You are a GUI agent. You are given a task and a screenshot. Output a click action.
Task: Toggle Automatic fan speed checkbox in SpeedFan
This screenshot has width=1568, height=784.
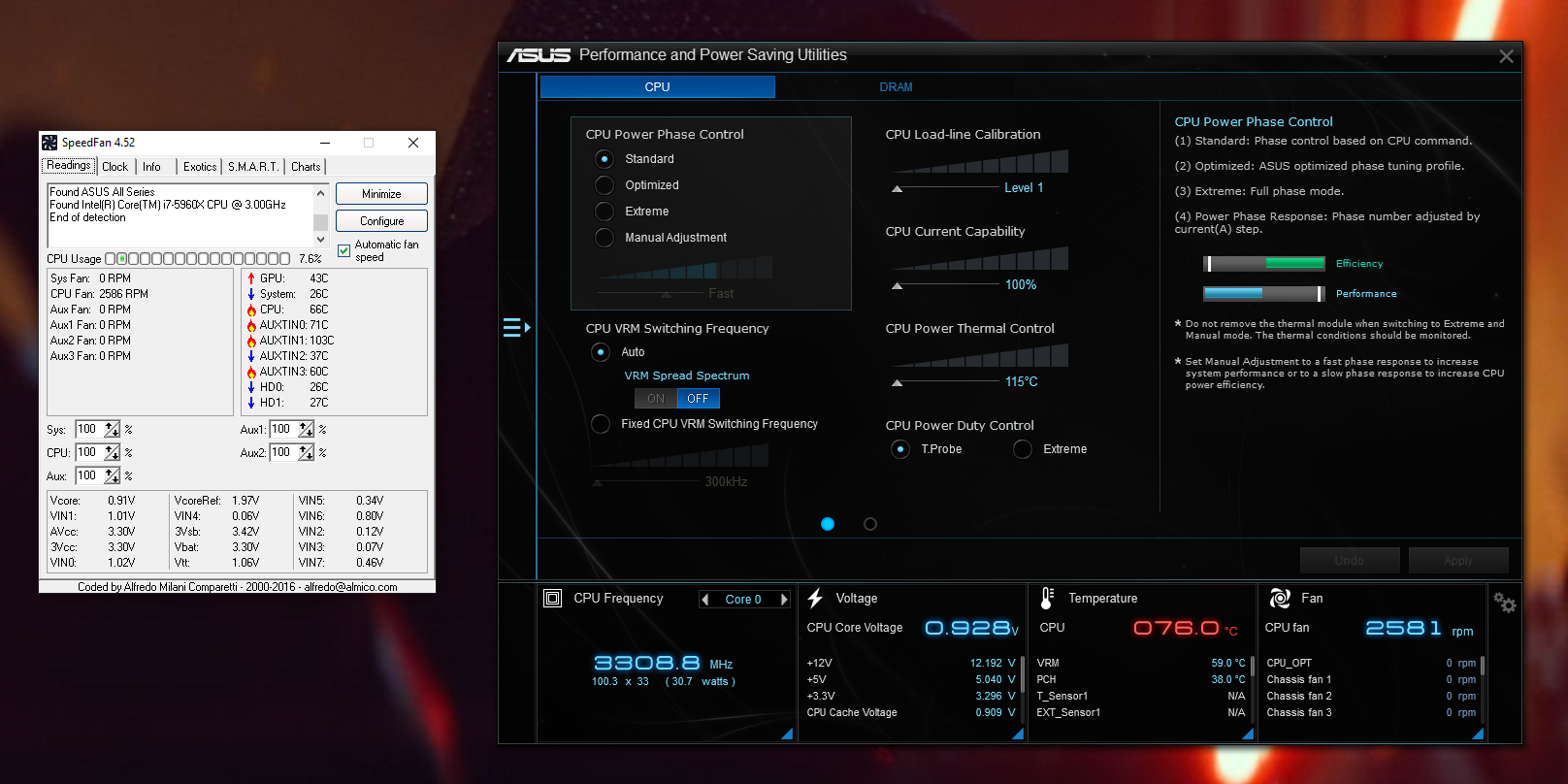point(343,250)
